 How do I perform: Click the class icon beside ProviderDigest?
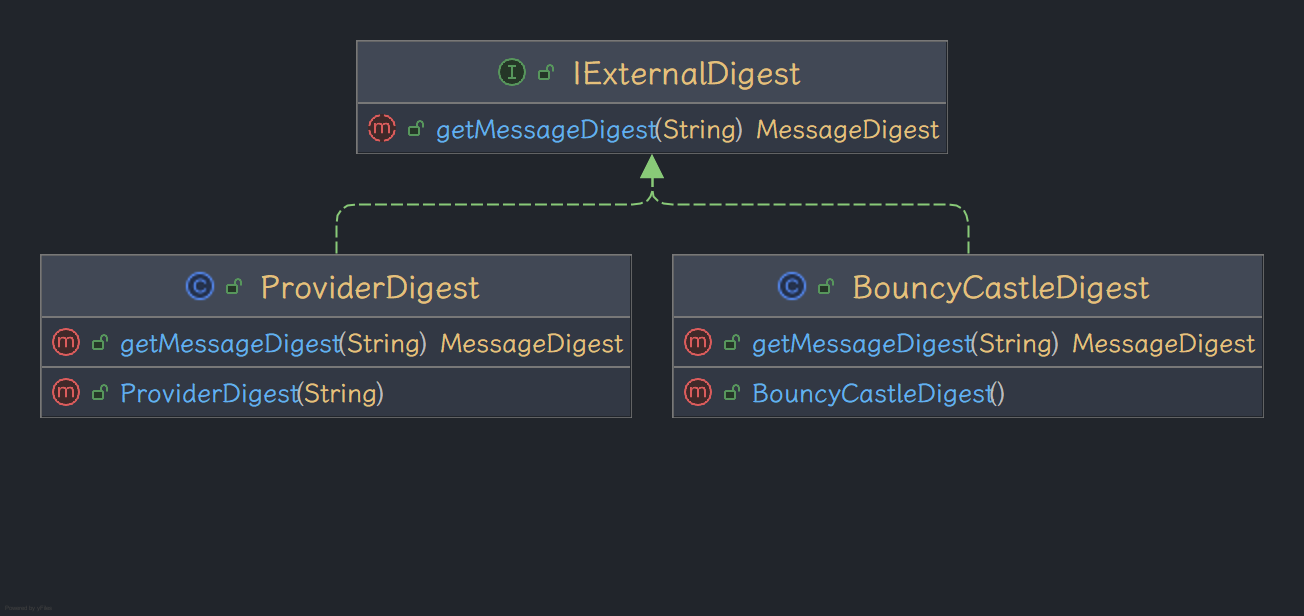pyautogui.click(x=200, y=287)
